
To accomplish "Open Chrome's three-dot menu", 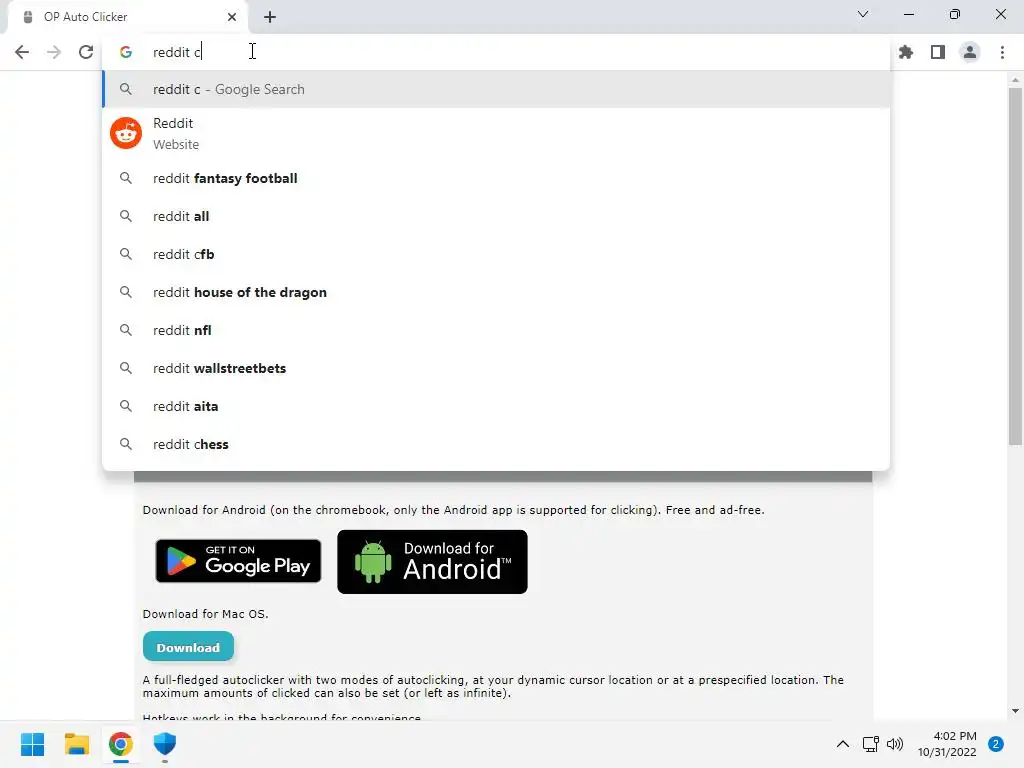I will pyautogui.click(x=1002, y=52).
